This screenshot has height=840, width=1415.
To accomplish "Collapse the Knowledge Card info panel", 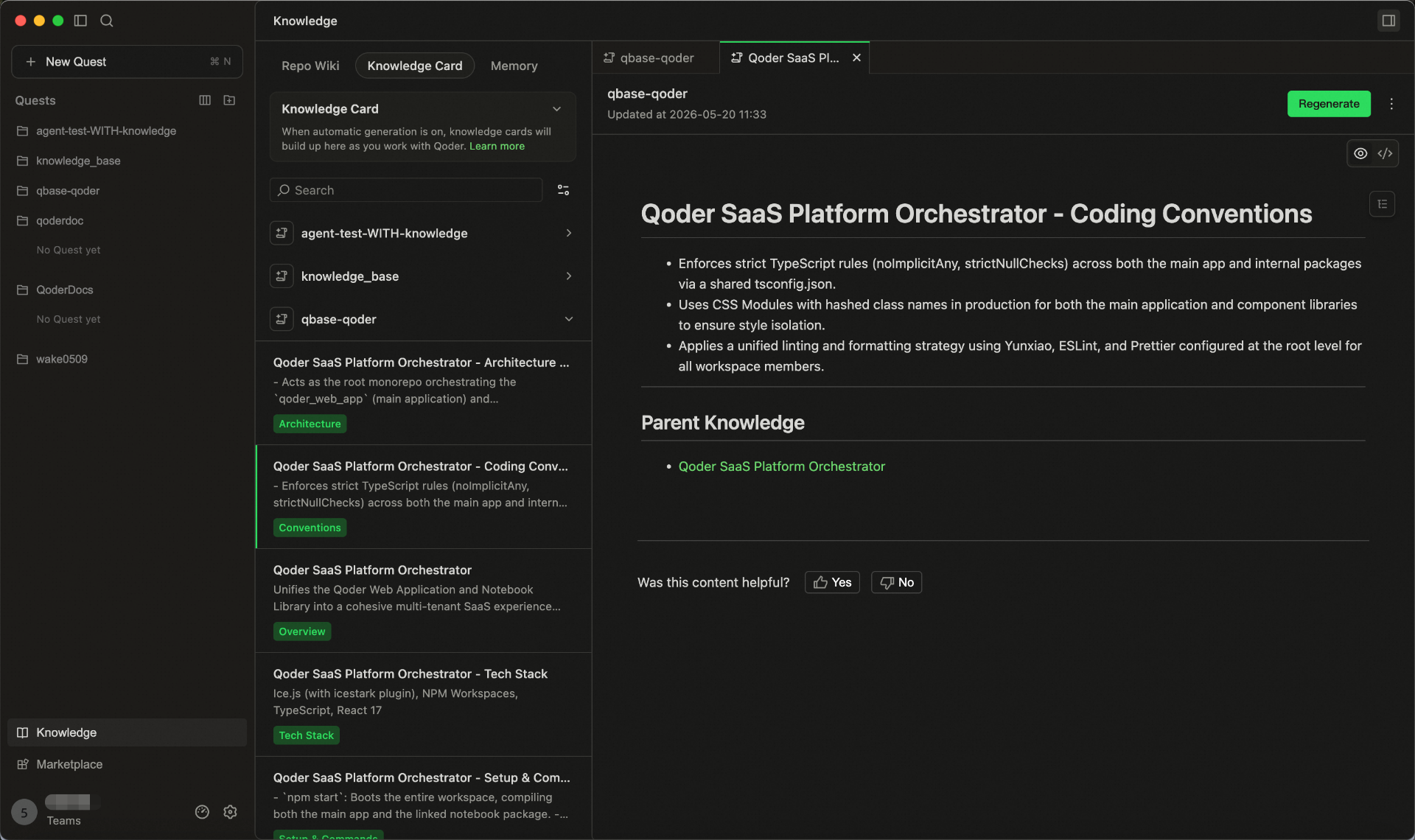I will tap(557, 109).
